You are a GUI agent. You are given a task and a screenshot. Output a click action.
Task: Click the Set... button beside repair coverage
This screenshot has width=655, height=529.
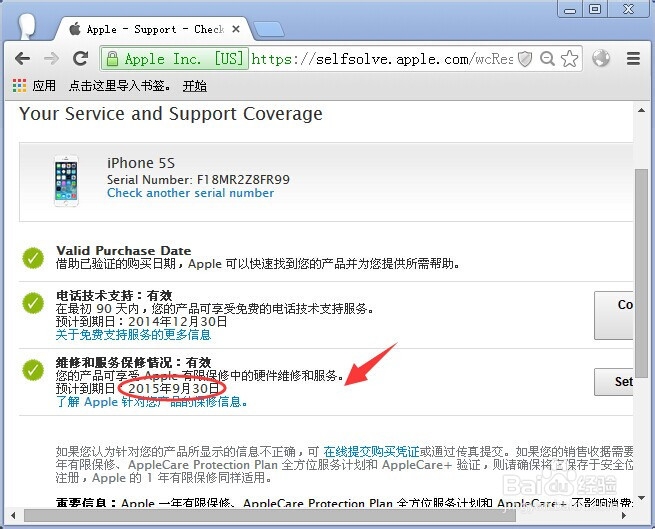pos(614,382)
